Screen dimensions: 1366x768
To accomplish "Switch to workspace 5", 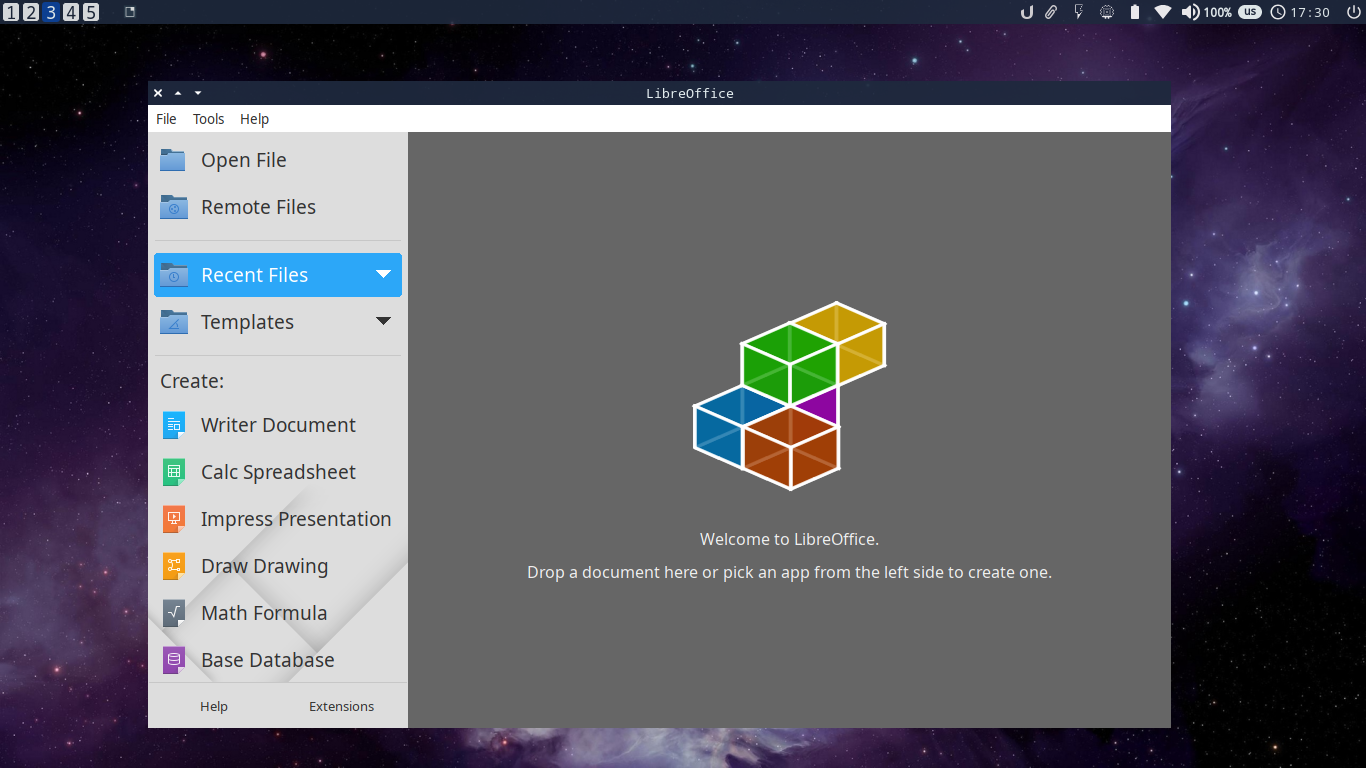I will (x=91, y=12).
